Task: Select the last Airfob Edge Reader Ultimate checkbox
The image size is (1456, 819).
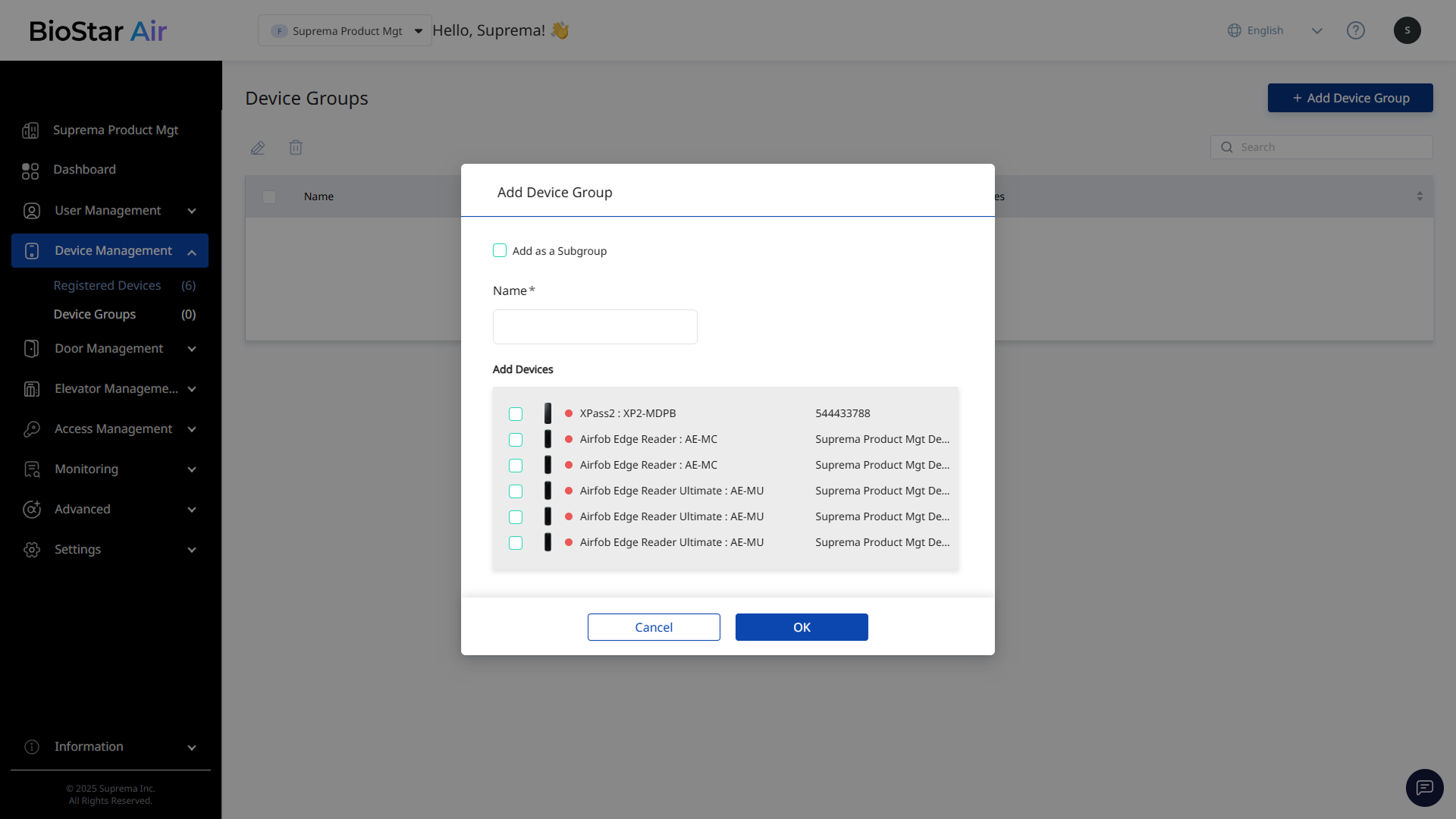Action: tap(516, 543)
